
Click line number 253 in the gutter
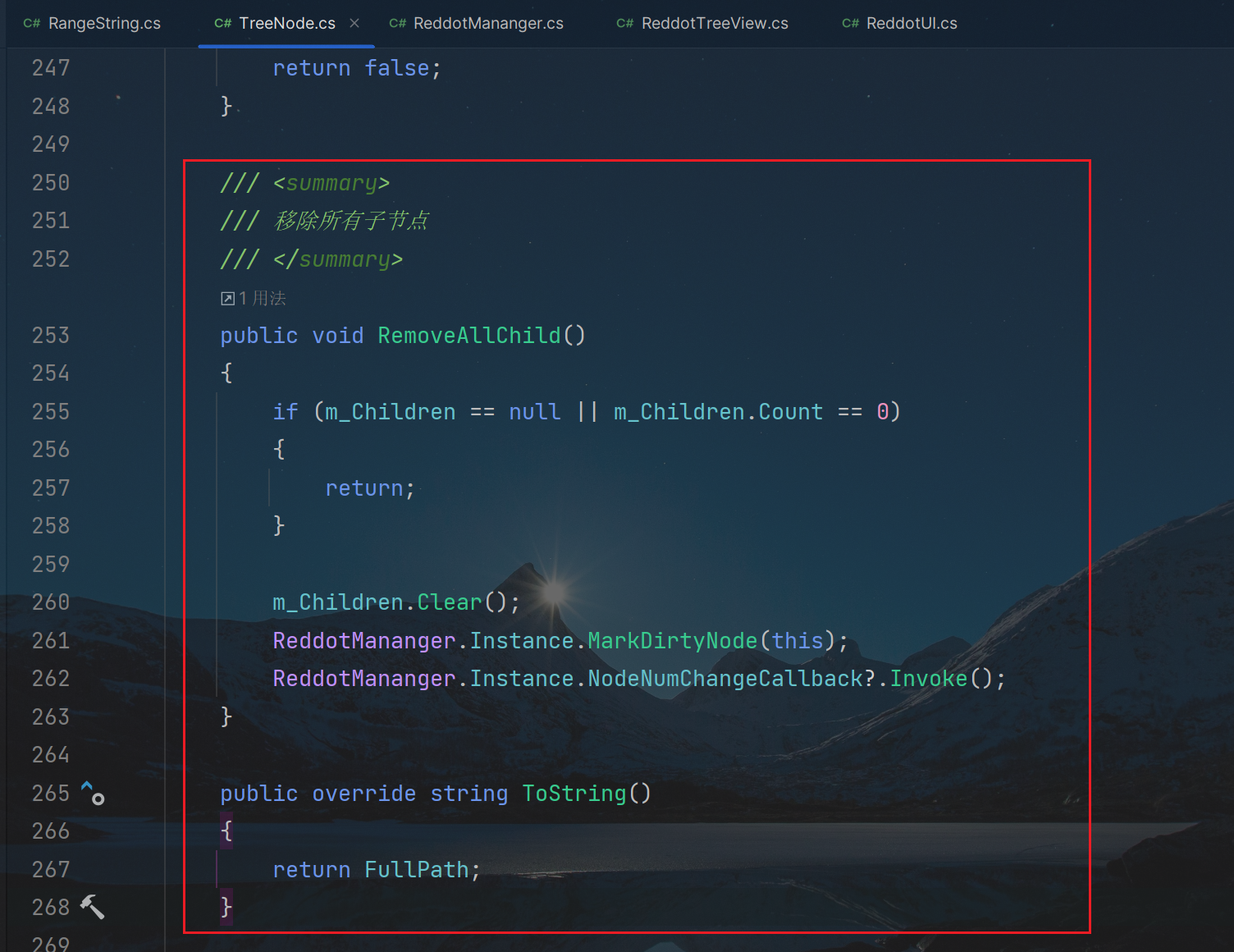(51, 336)
